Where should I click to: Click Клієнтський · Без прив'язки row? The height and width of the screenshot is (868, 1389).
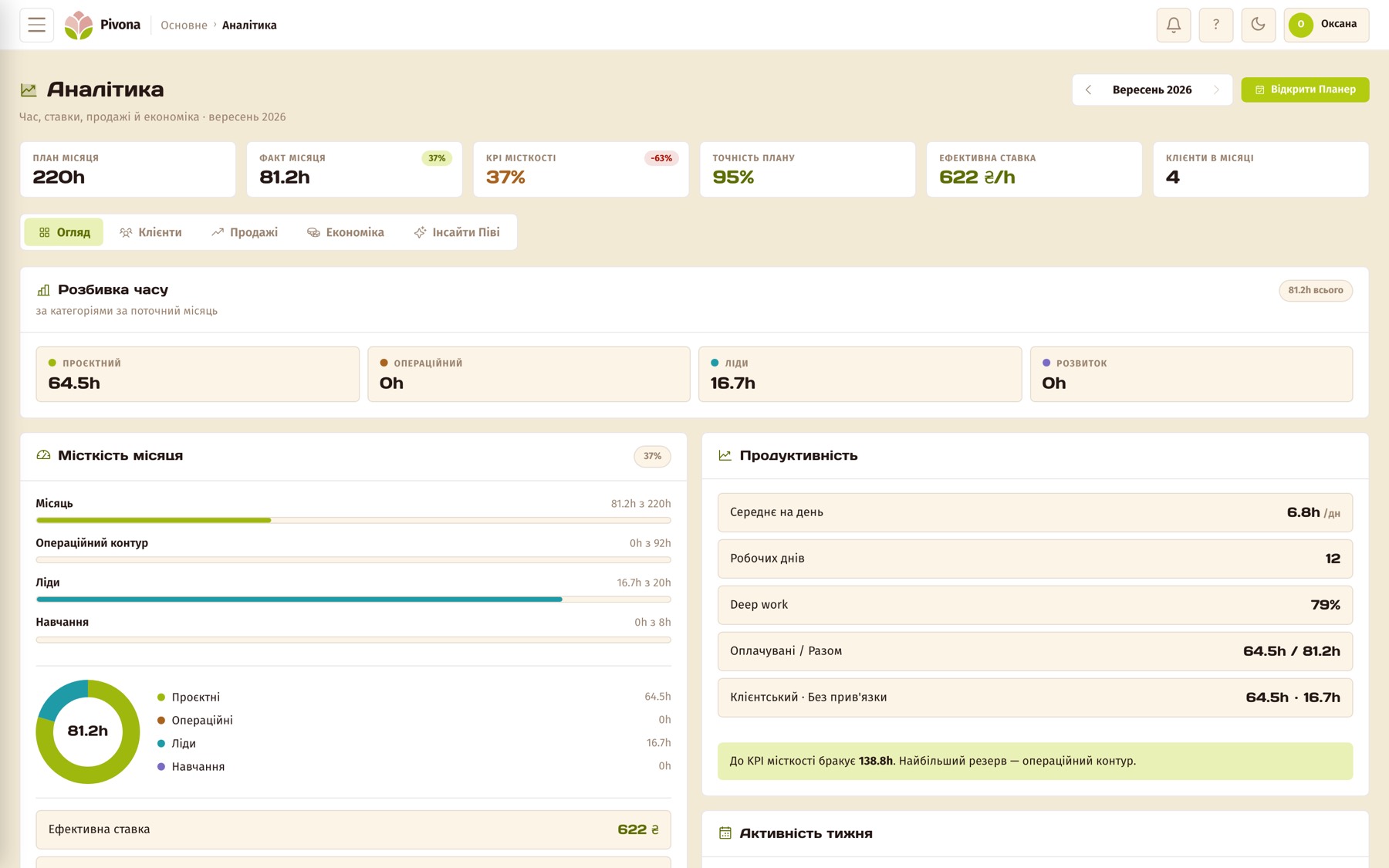point(1035,697)
